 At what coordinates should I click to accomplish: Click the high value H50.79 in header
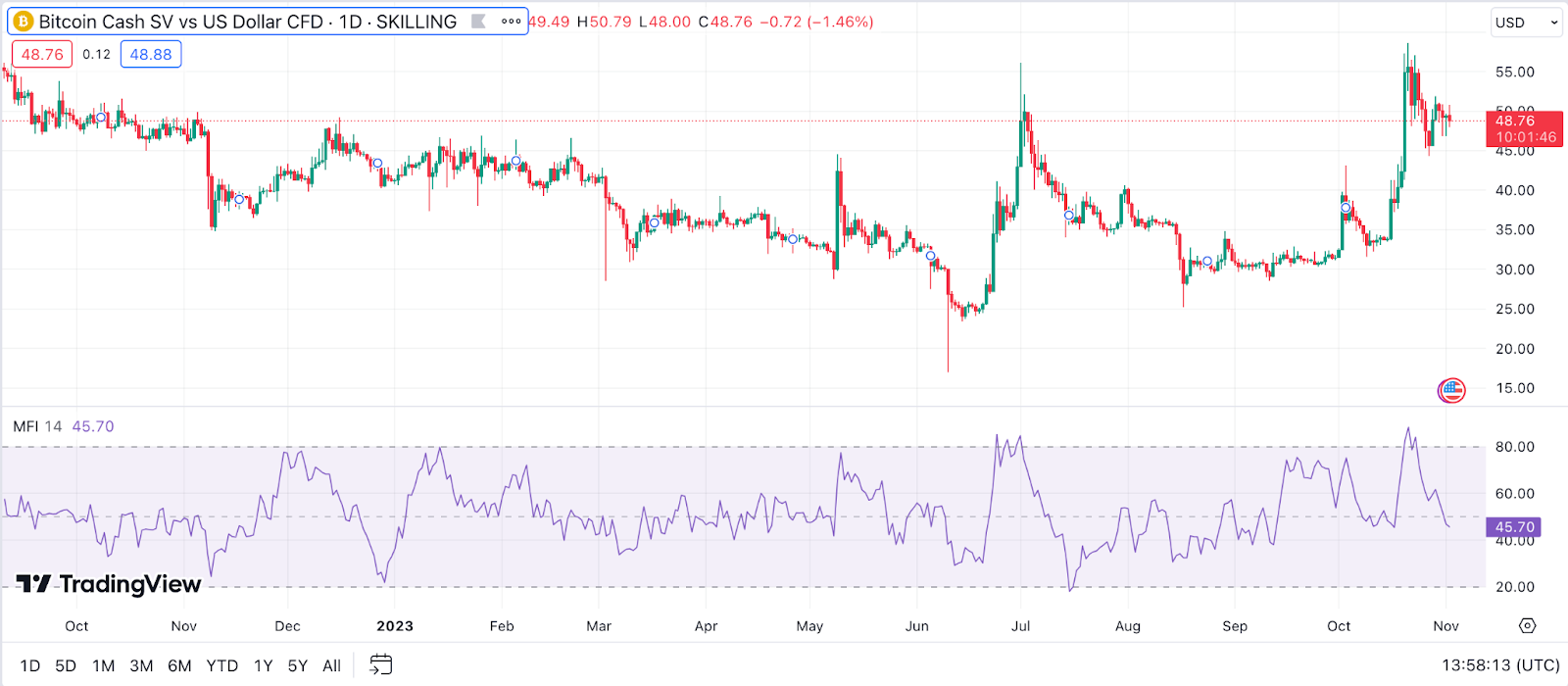point(604,22)
